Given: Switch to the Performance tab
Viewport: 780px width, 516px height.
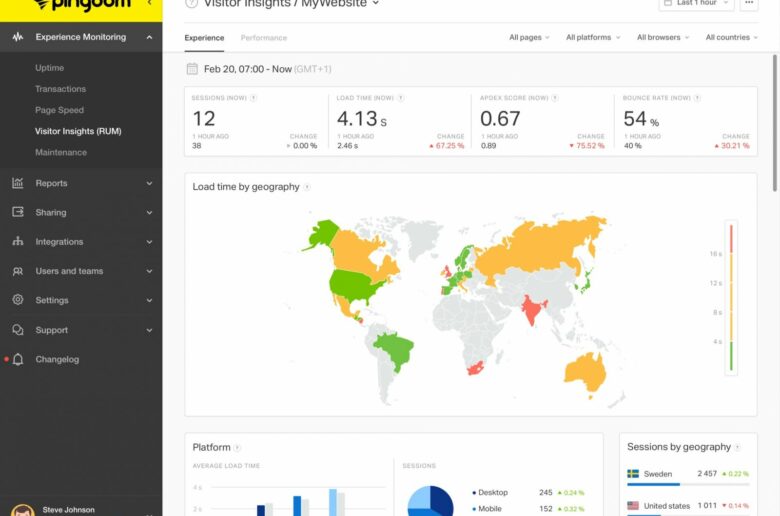Looking at the screenshot, I should pos(264,38).
